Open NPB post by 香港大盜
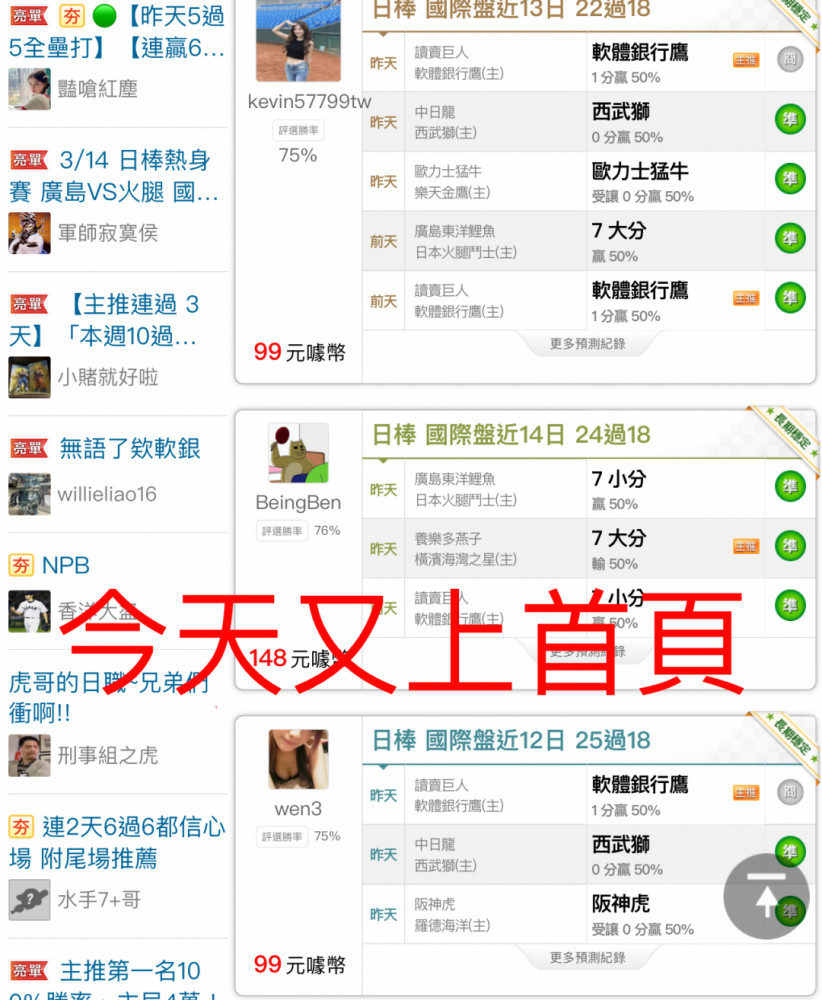 pyautogui.click(x=66, y=565)
